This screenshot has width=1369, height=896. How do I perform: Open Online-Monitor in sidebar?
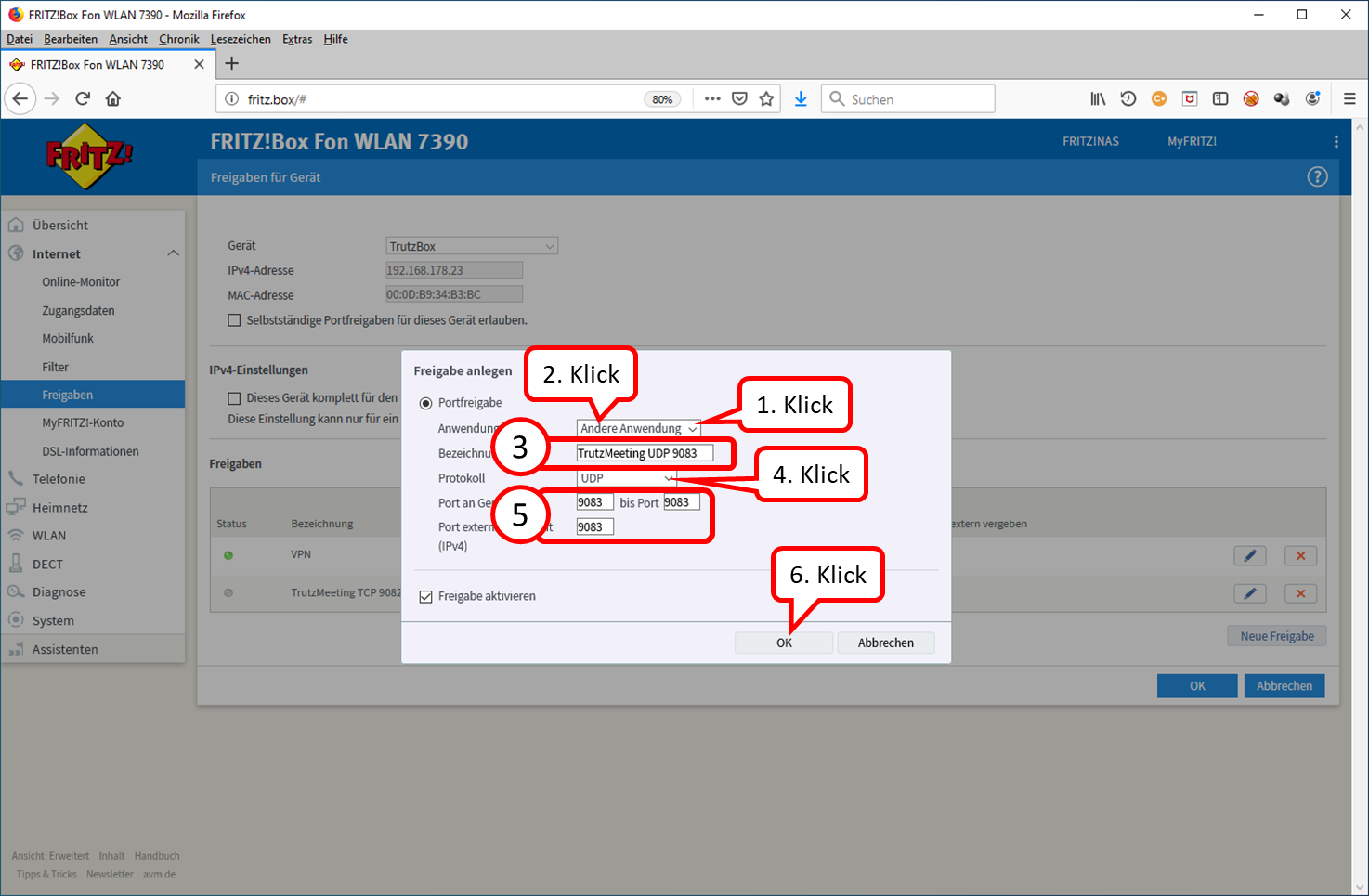pos(81,282)
